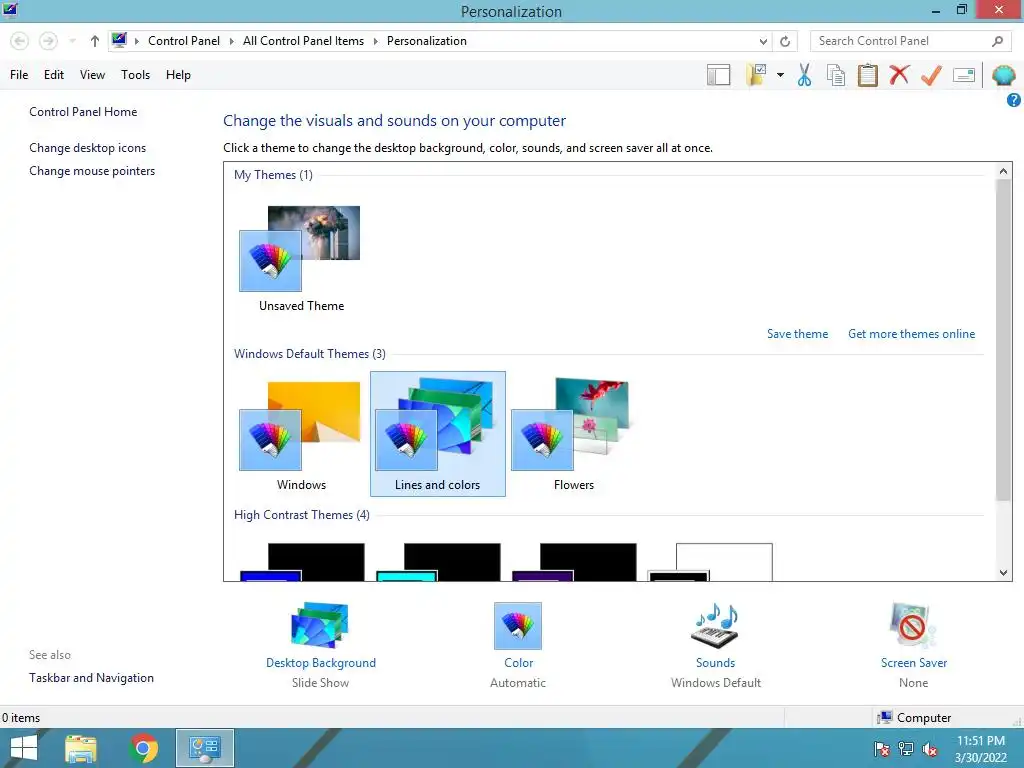Open File Explorer from taskbar
This screenshot has width=1024, height=768.
point(80,748)
